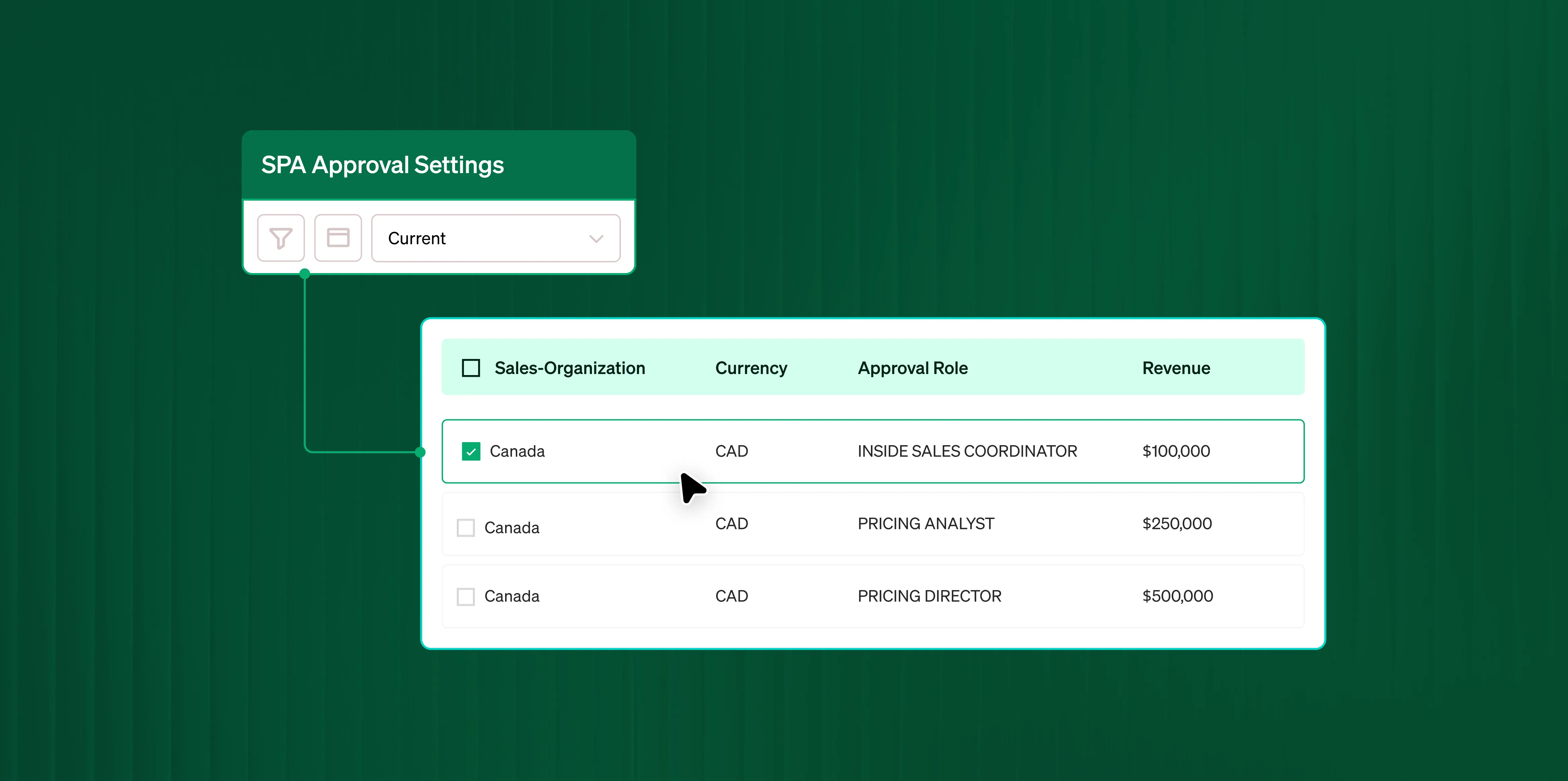Screen dimensions: 1568x781
Task: Click the $500,000 revenue value
Action: tap(1177, 596)
